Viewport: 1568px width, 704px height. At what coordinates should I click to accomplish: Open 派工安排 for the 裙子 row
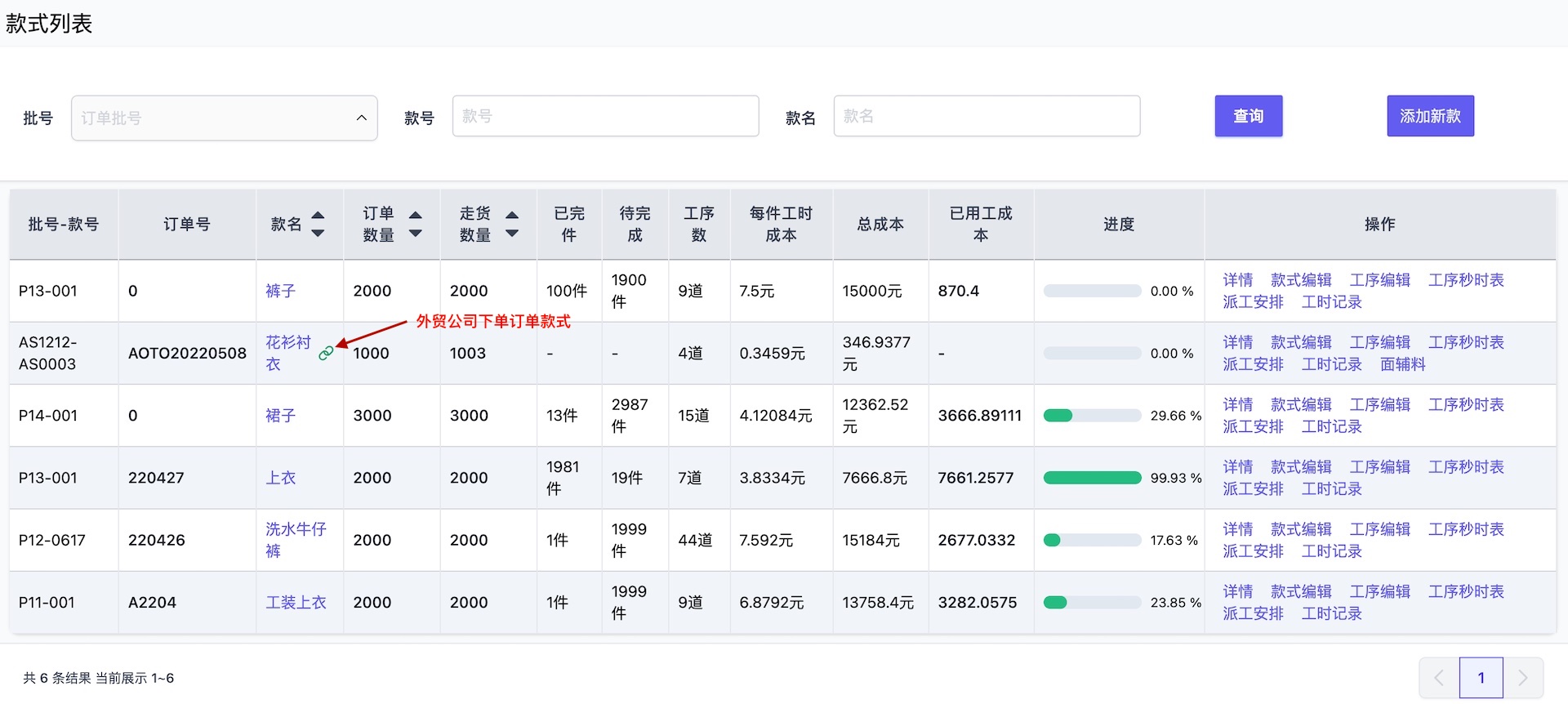pos(1254,426)
